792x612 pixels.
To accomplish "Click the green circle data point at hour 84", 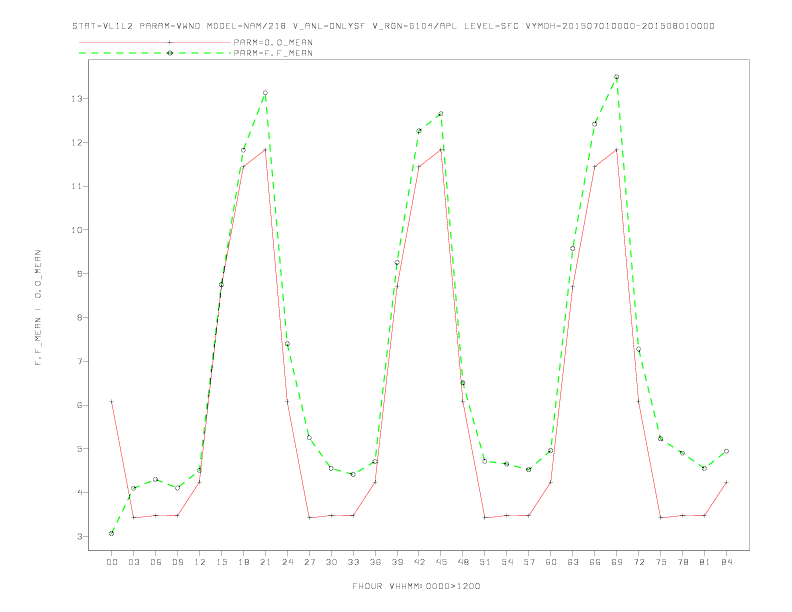I will click(x=726, y=451).
